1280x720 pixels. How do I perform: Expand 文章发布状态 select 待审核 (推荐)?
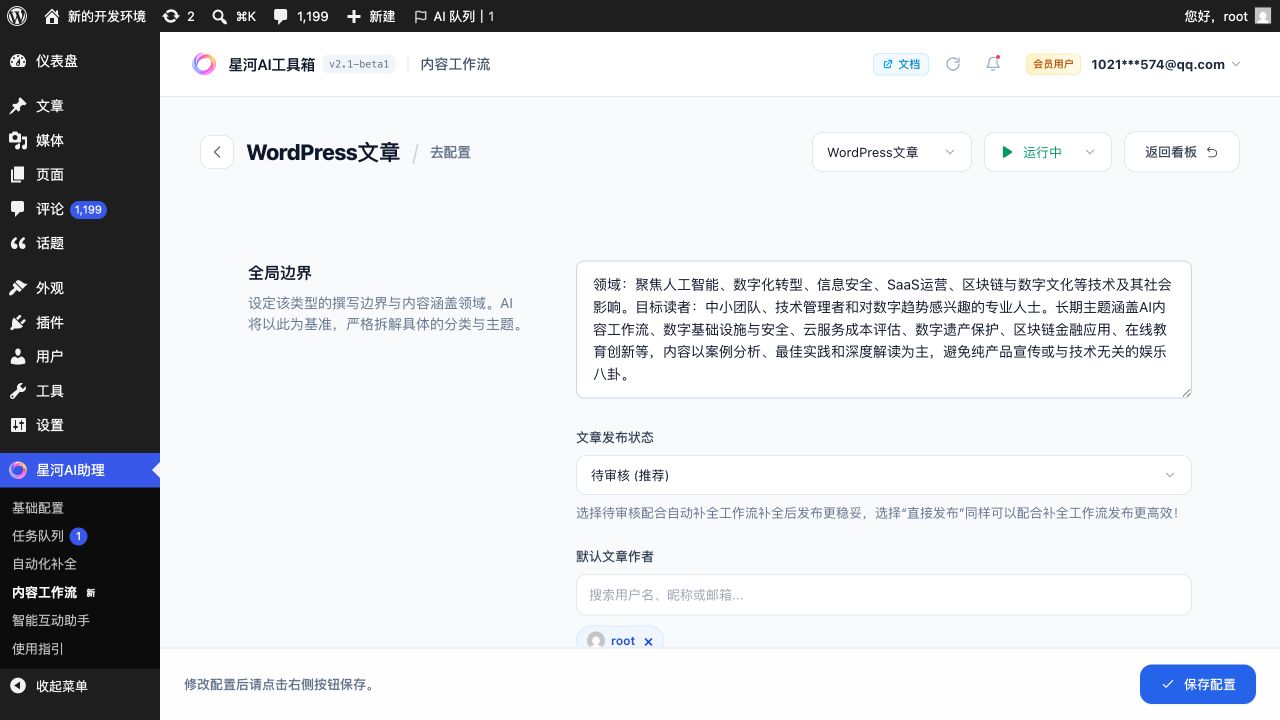click(884, 475)
